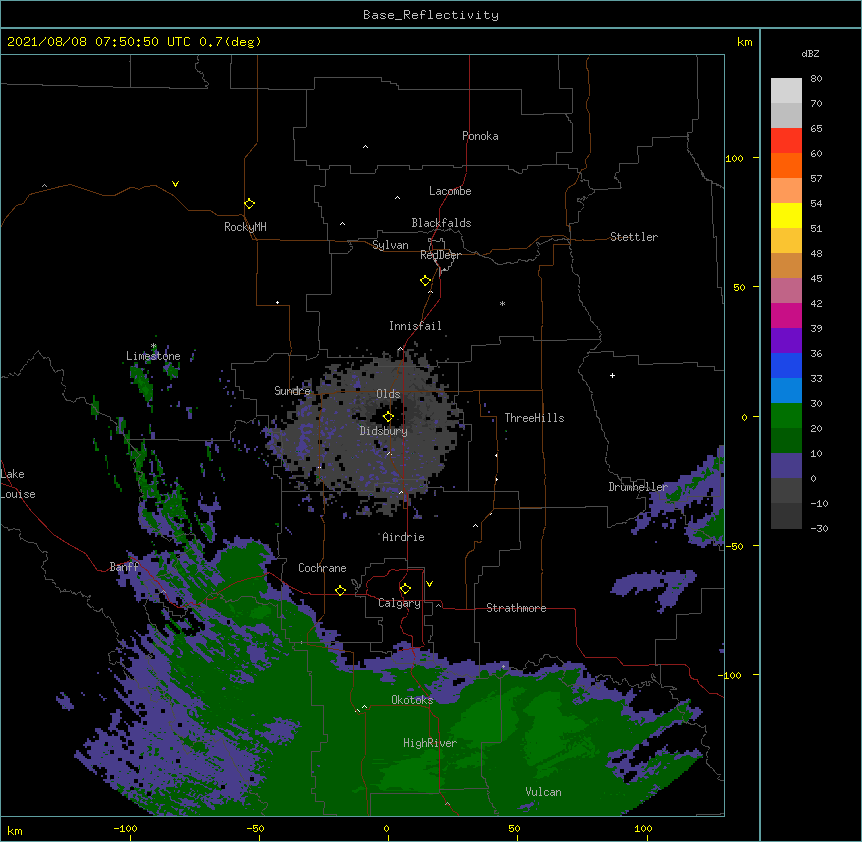Image resolution: width=862 pixels, height=842 pixels.
Task: Choose the bright green legend swatch
Action: pos(786,416)
